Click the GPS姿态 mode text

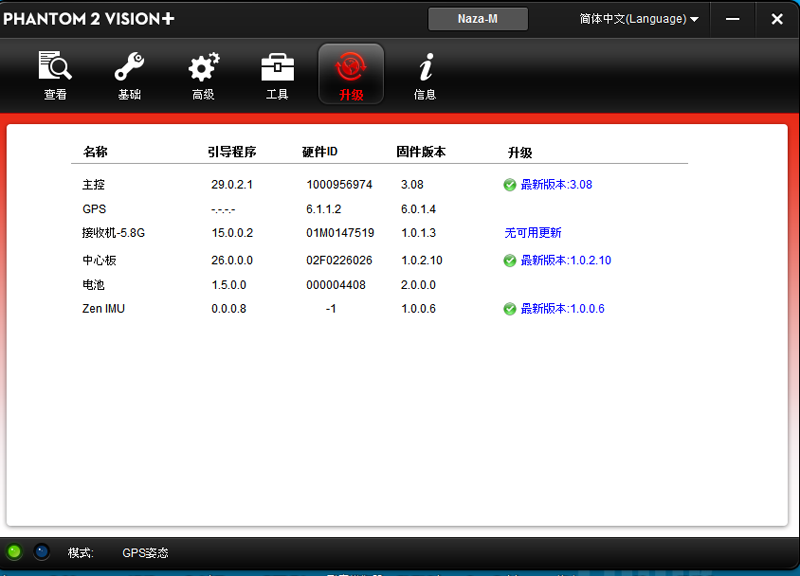point(145,553)
